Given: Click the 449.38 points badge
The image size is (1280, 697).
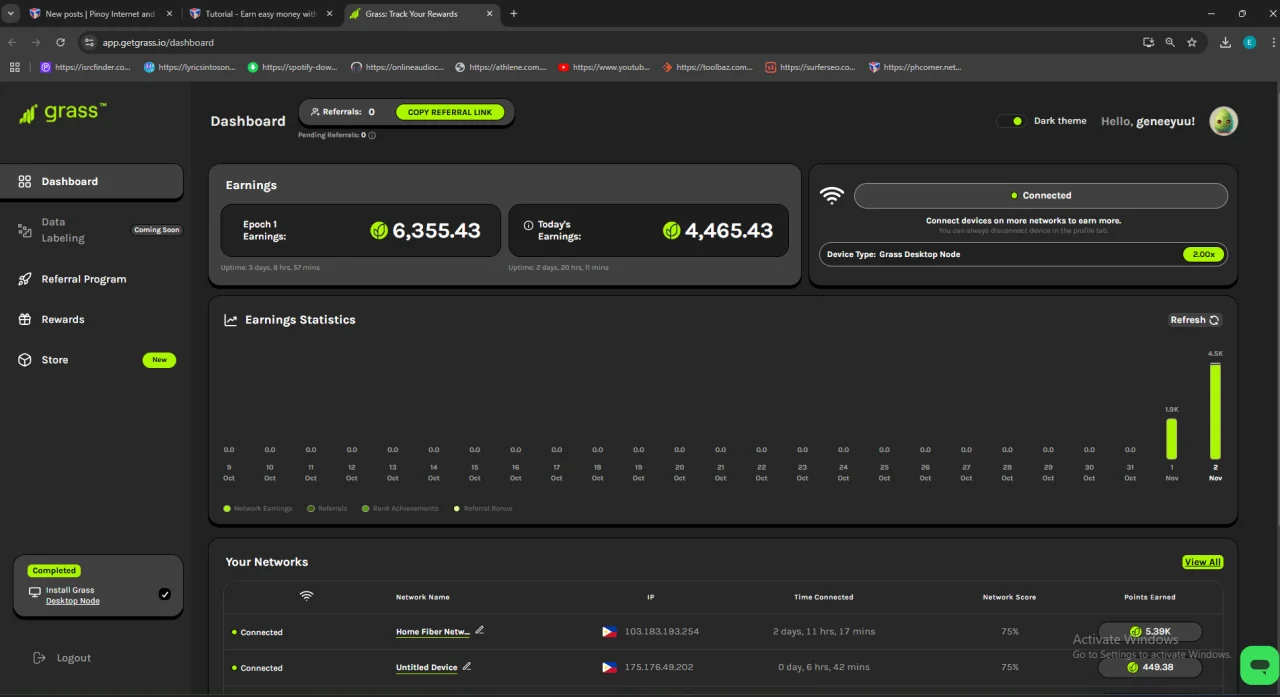Looking at the screenshot, I should click(x=1150, y=667).
